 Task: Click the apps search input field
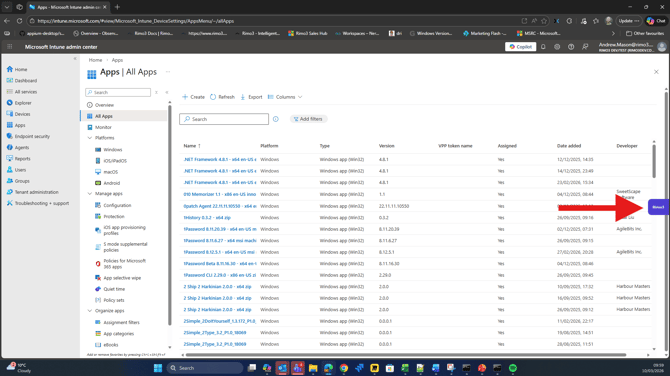[224, 119]
